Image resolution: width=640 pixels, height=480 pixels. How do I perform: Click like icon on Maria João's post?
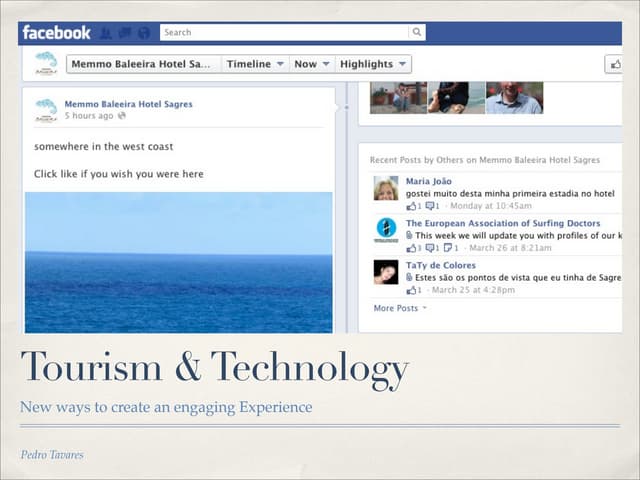click(x=412, y=206)
